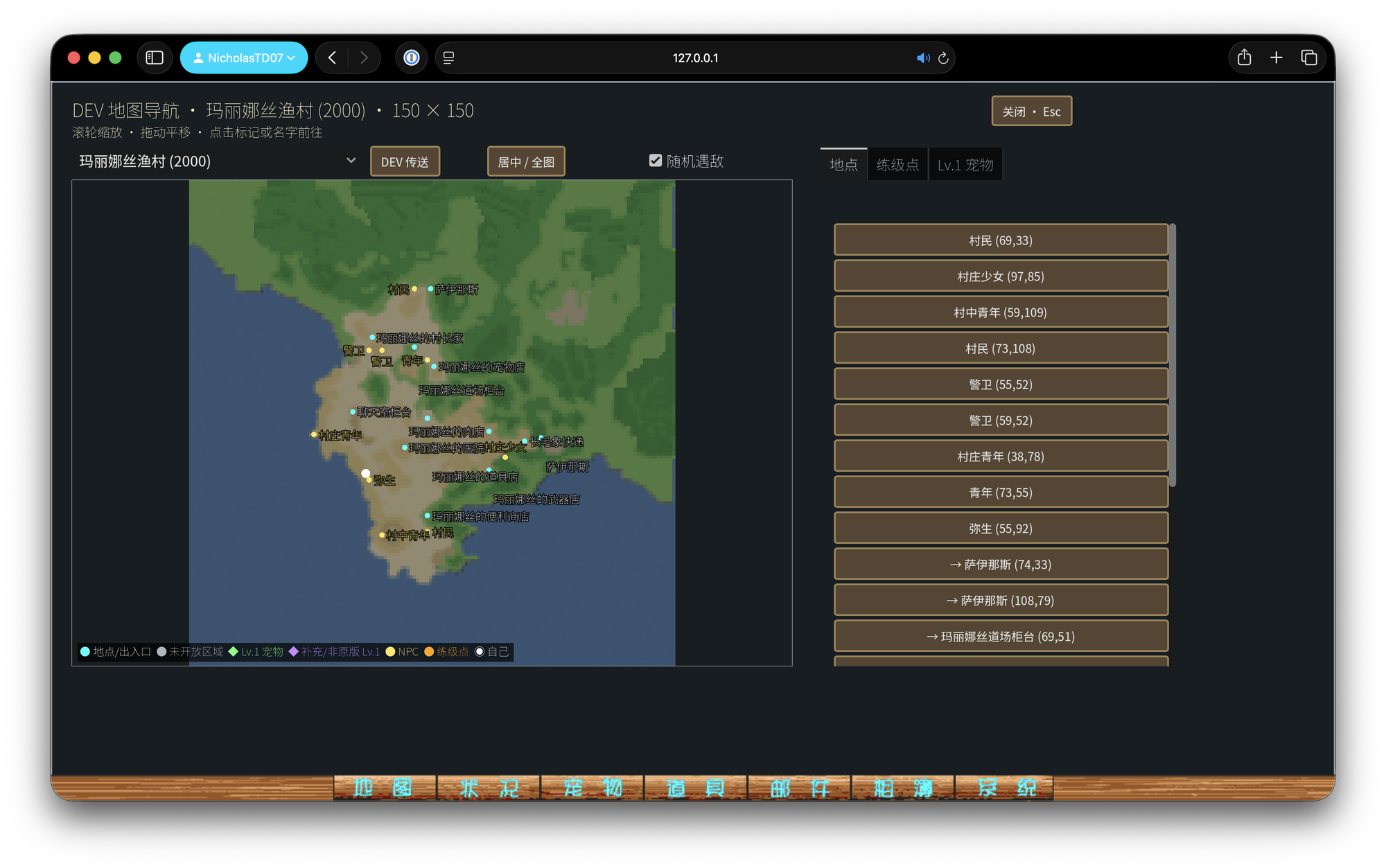Add a new tab with plus icon
The height and width of the screenshot is (868, 1386).
click(1277, 58)
